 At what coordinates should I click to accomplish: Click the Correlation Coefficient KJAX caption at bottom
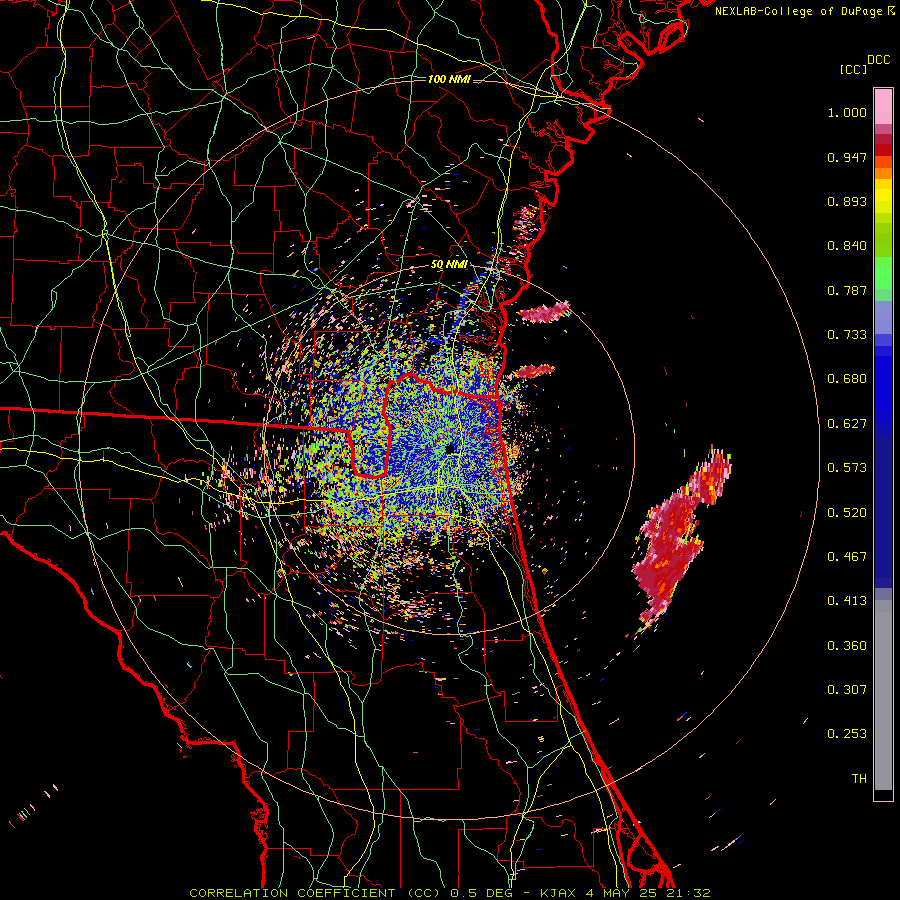click(450, 893)
